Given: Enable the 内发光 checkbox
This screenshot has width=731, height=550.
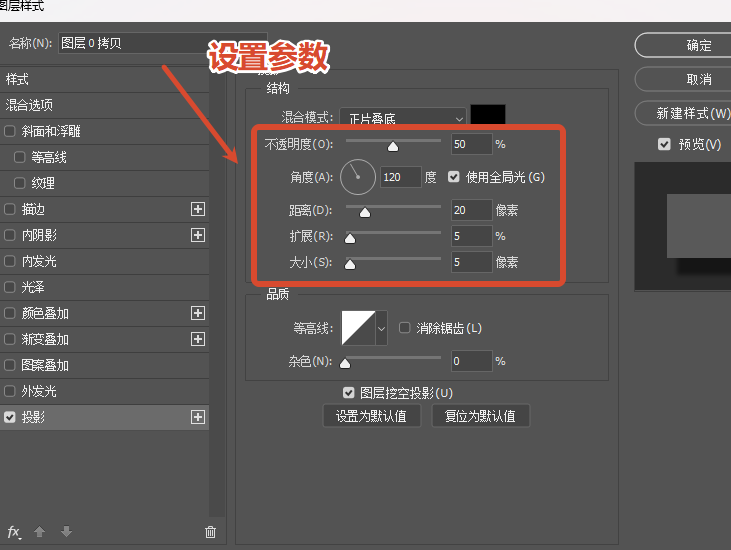Looking at the screenshot, I should (9, 261).
